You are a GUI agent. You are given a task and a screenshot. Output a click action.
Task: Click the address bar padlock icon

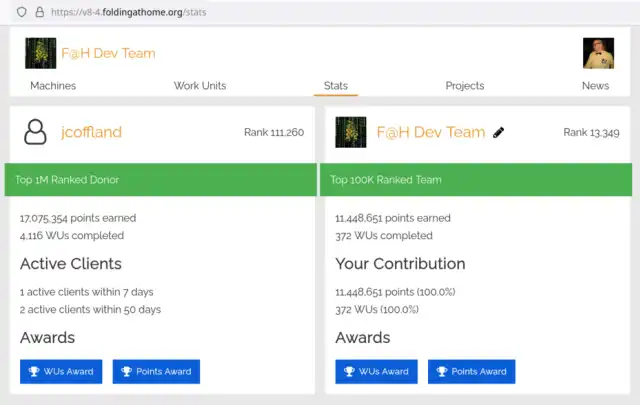click(x=39, y=11)
